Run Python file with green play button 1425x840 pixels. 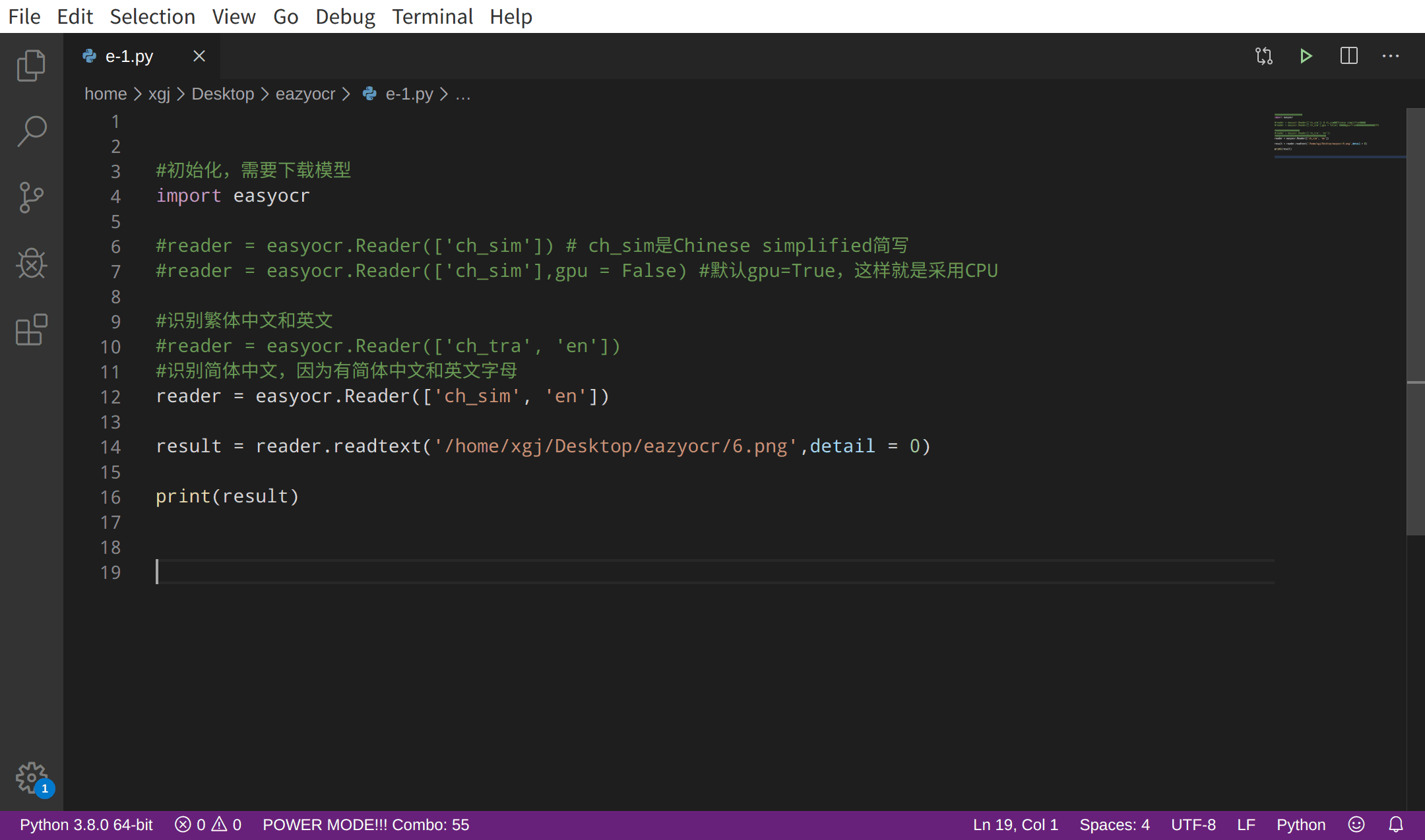1306,56
